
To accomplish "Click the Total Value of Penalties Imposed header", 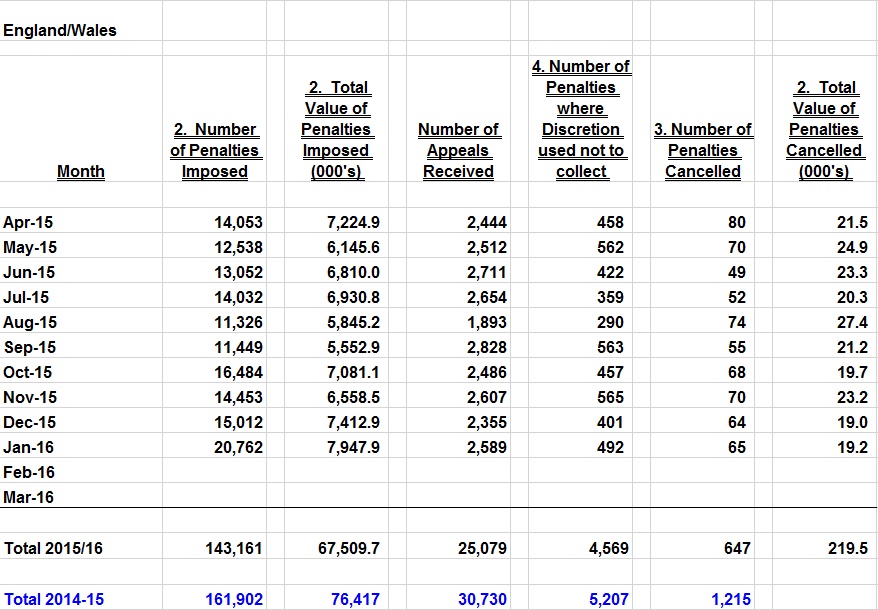I will 338,128.
